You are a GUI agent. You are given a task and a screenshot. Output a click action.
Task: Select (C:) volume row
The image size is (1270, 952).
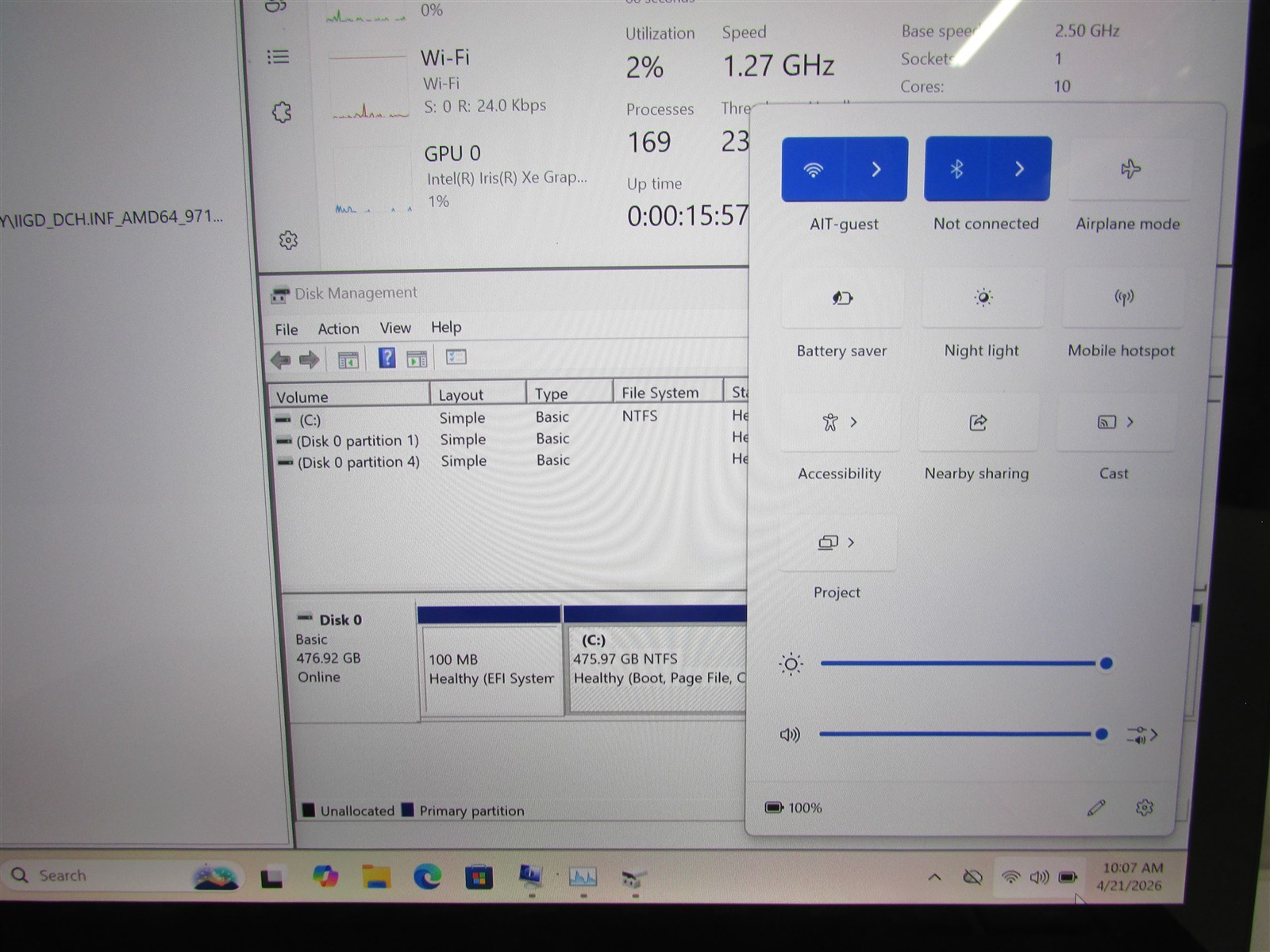[508, 418]
